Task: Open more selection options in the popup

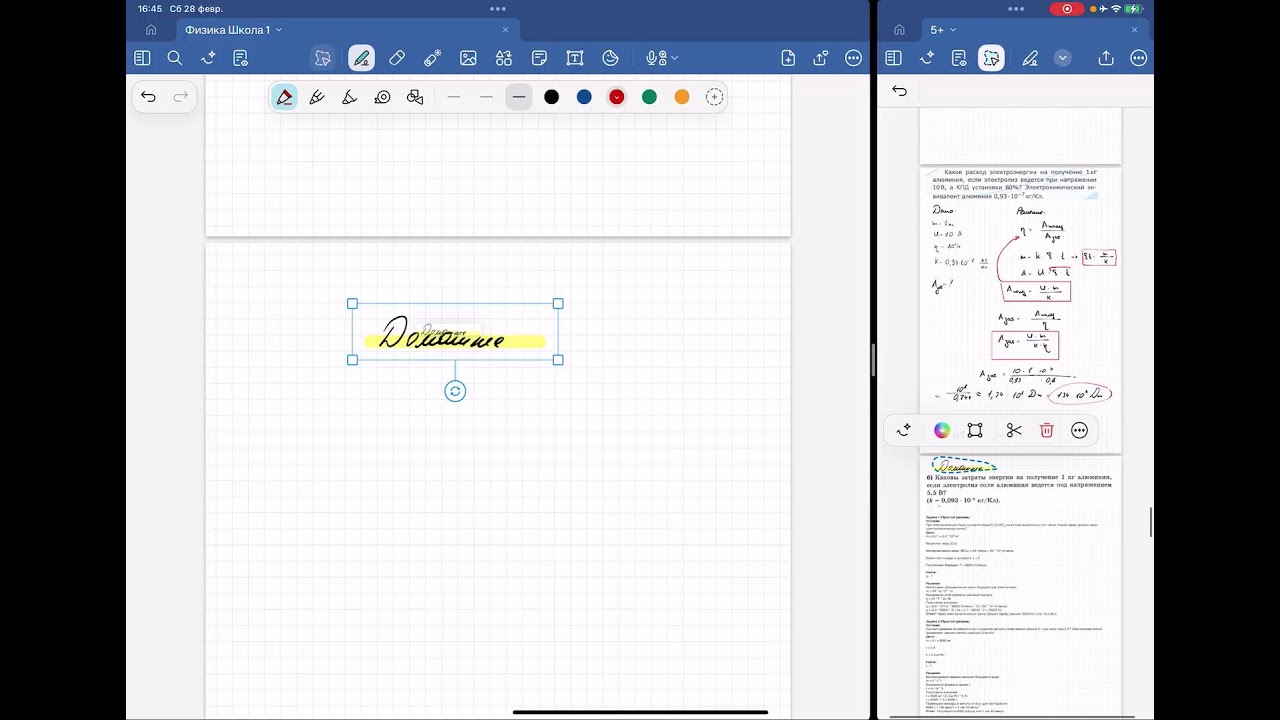Action: point(1079,430)
